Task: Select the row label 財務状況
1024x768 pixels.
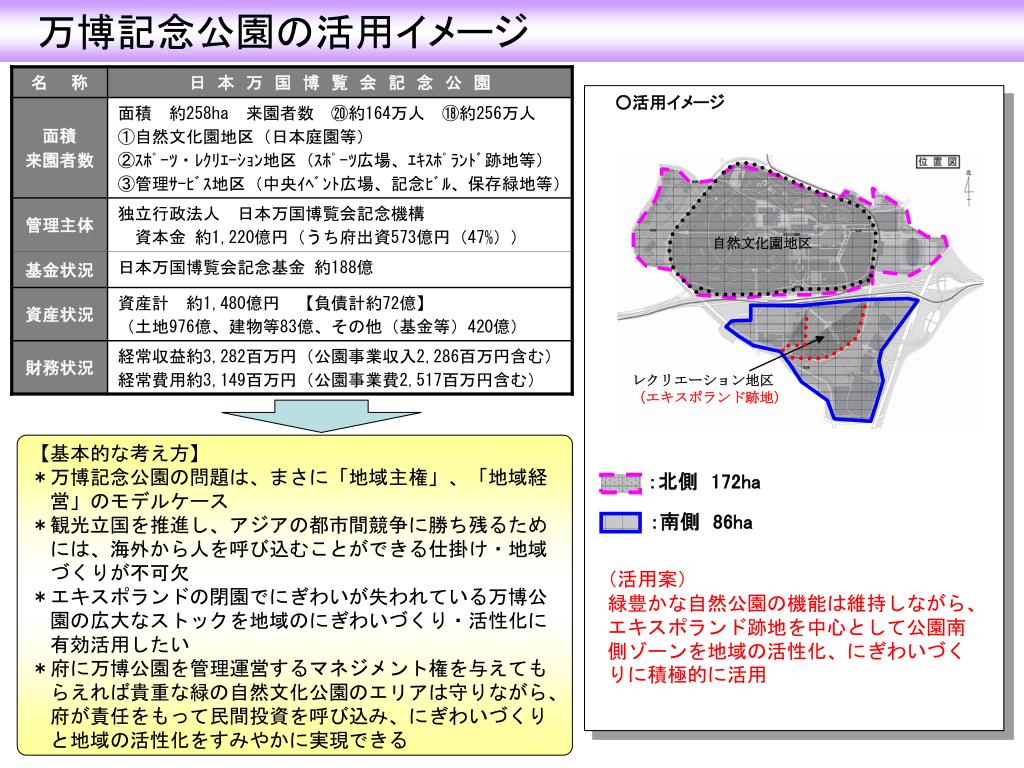Action: tap(59, 368)
